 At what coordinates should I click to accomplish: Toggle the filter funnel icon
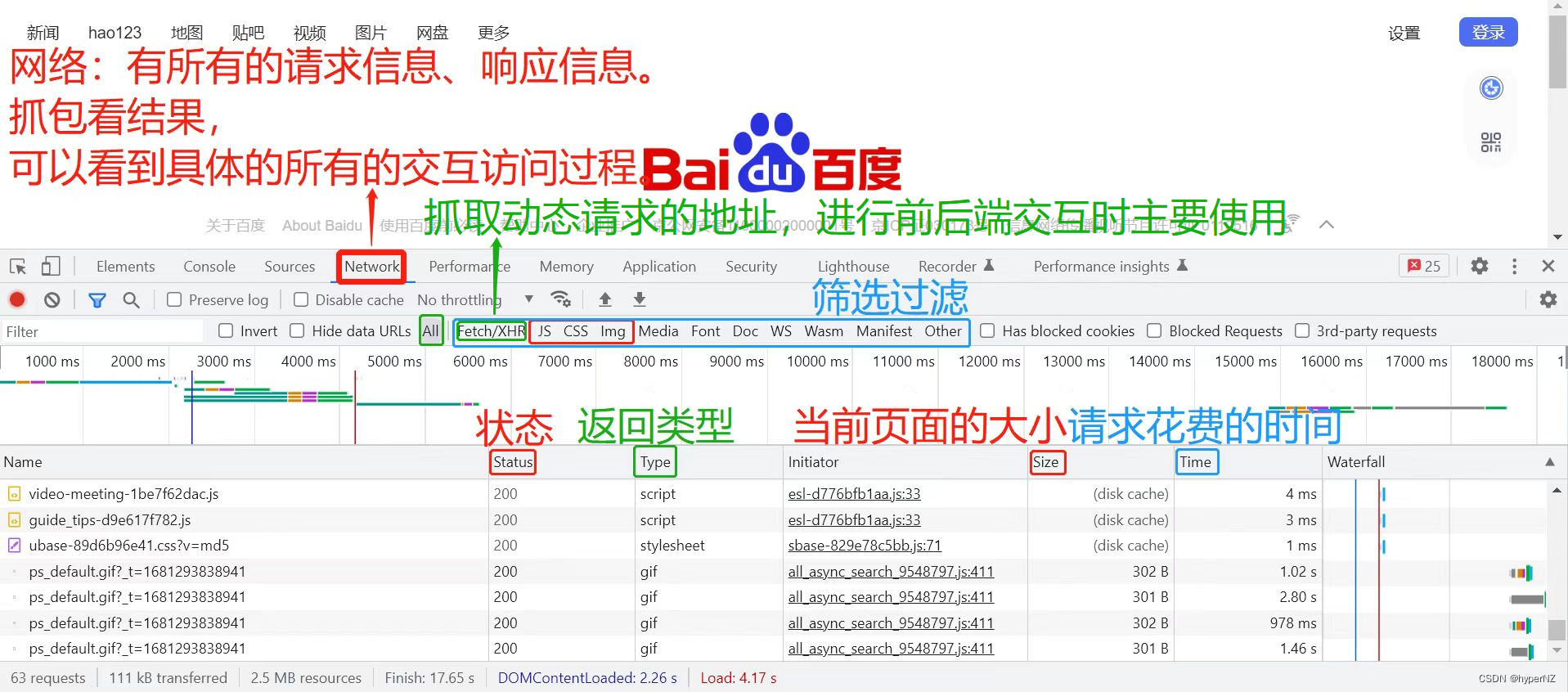97,300
